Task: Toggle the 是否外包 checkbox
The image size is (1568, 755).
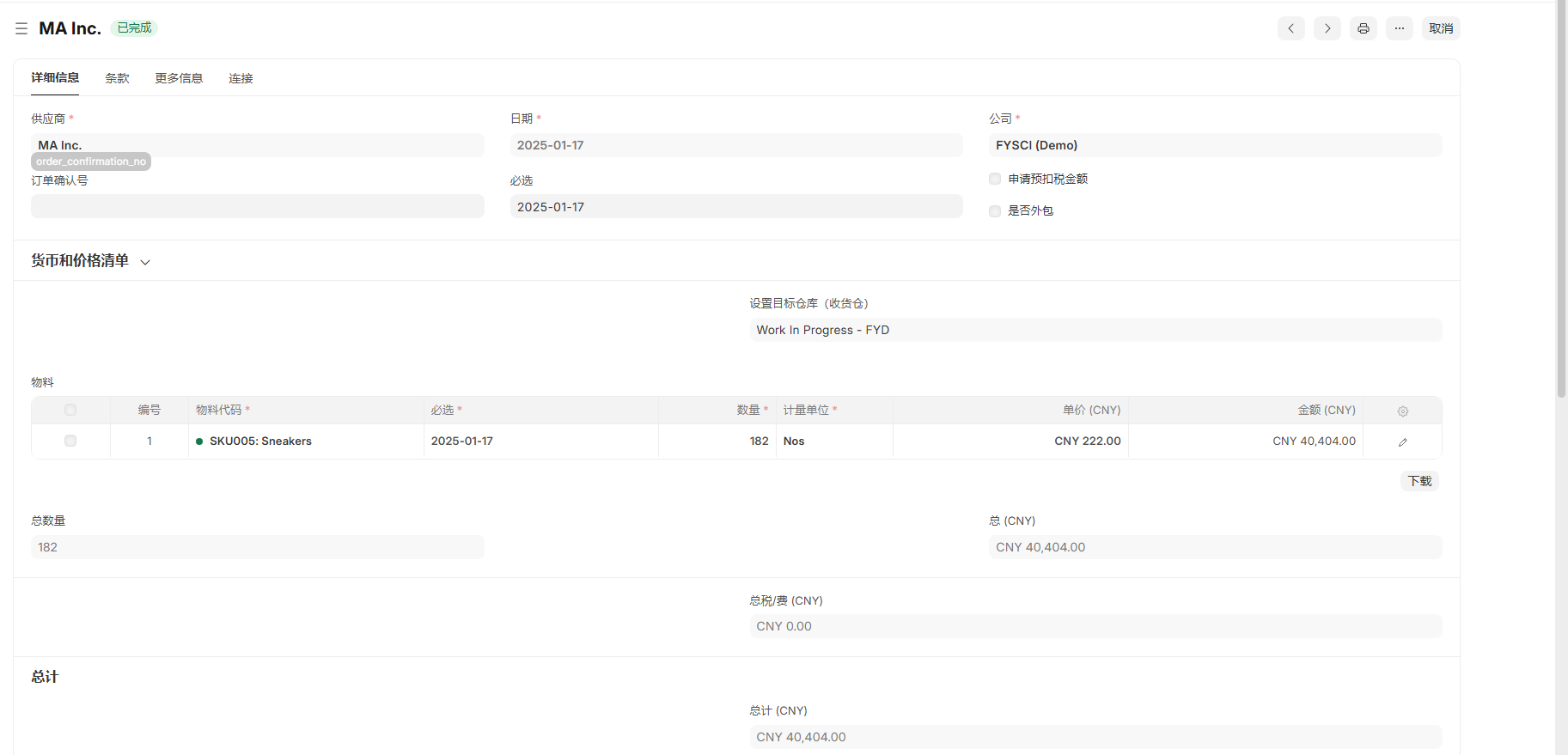Action: click(x=995, y=210)
